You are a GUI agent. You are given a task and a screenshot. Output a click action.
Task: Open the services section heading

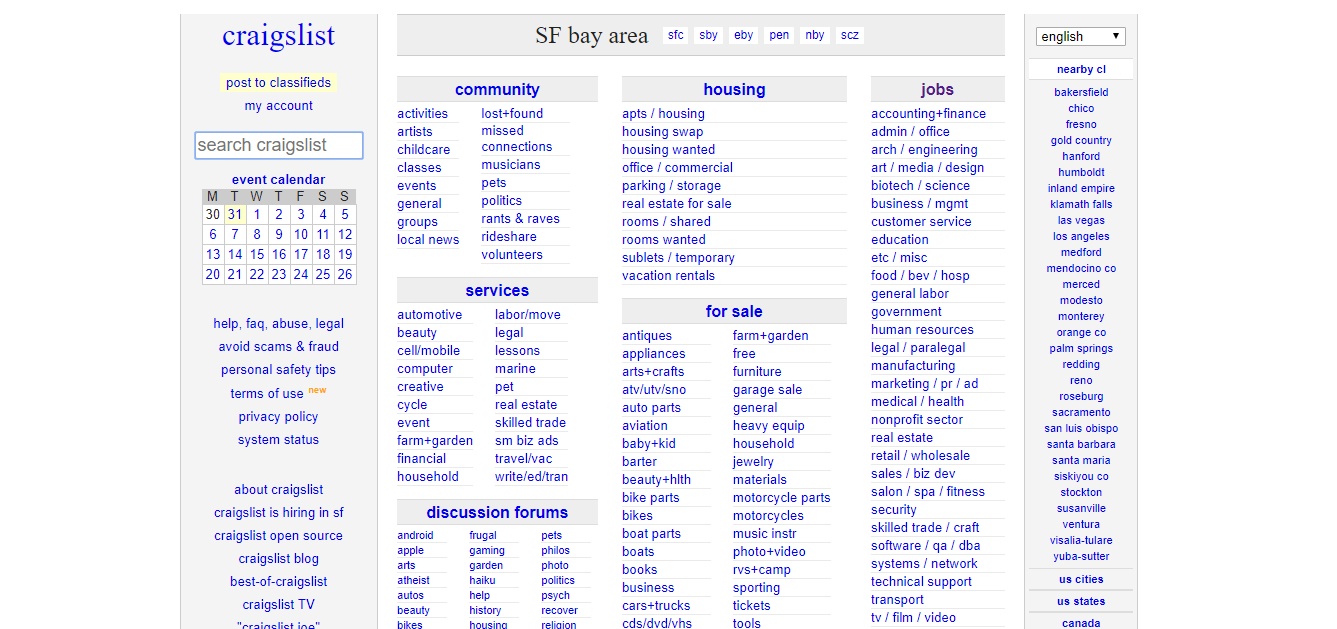[x=497, y=290]
